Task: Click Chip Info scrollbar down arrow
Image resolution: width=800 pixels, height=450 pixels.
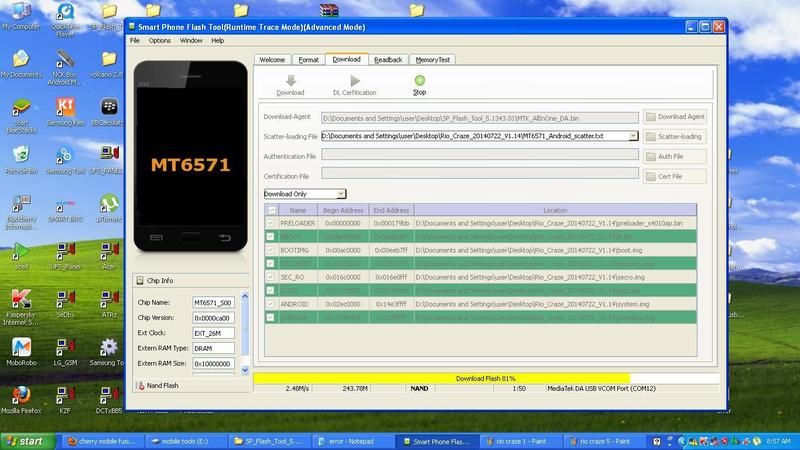Action: click(244, 370)
